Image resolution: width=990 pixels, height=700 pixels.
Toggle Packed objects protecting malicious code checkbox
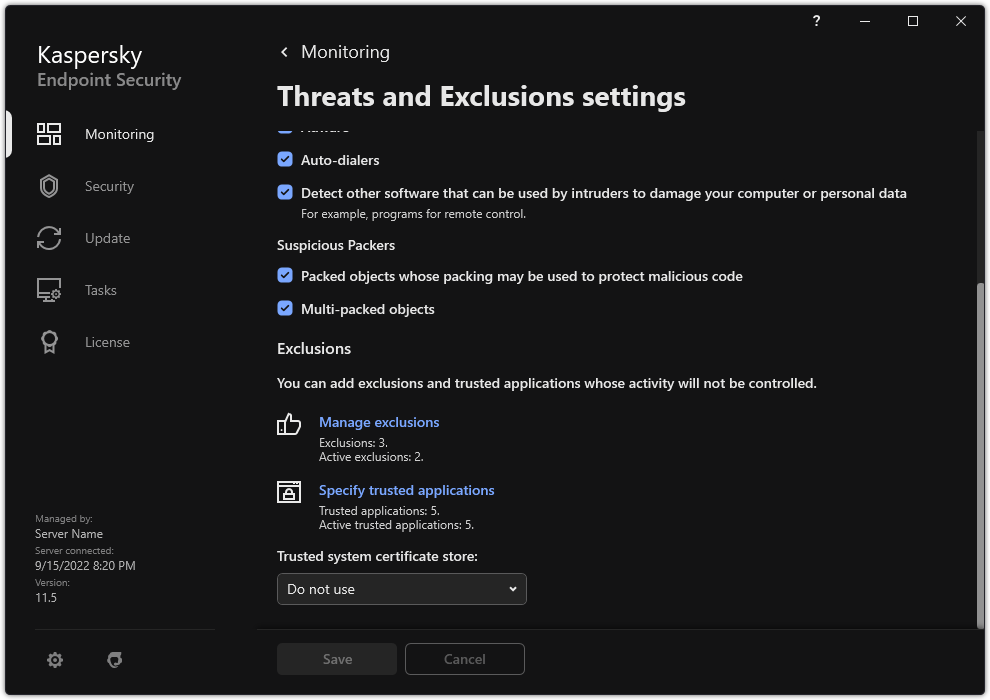click(x=285, y=276)
